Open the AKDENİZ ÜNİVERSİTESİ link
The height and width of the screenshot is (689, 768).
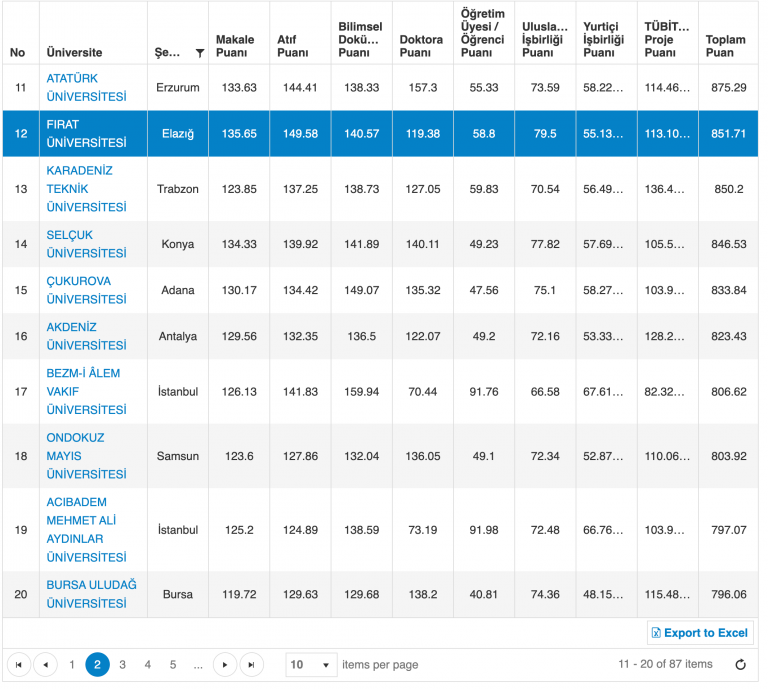point(86,336)
